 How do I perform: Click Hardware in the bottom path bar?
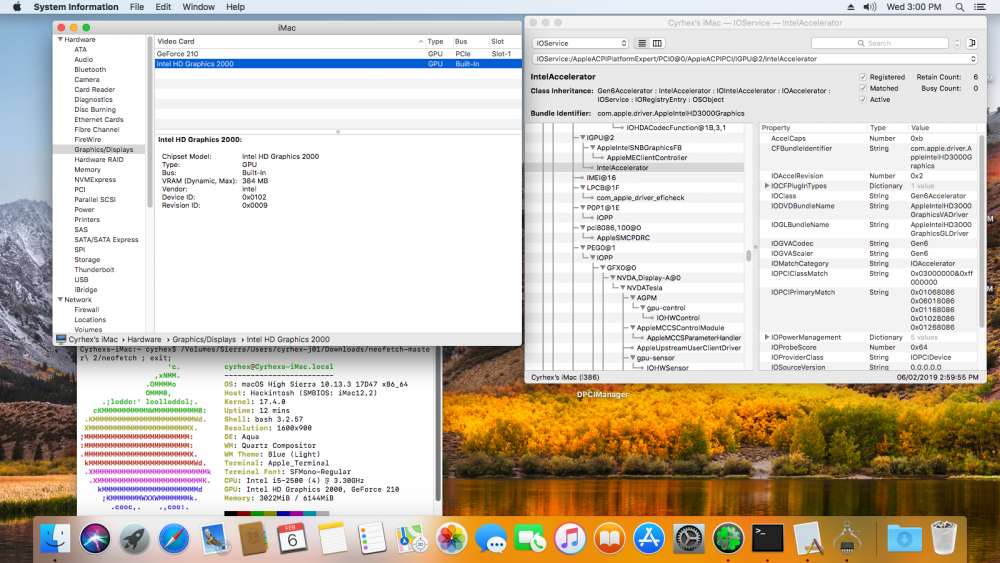coord(144,340)
